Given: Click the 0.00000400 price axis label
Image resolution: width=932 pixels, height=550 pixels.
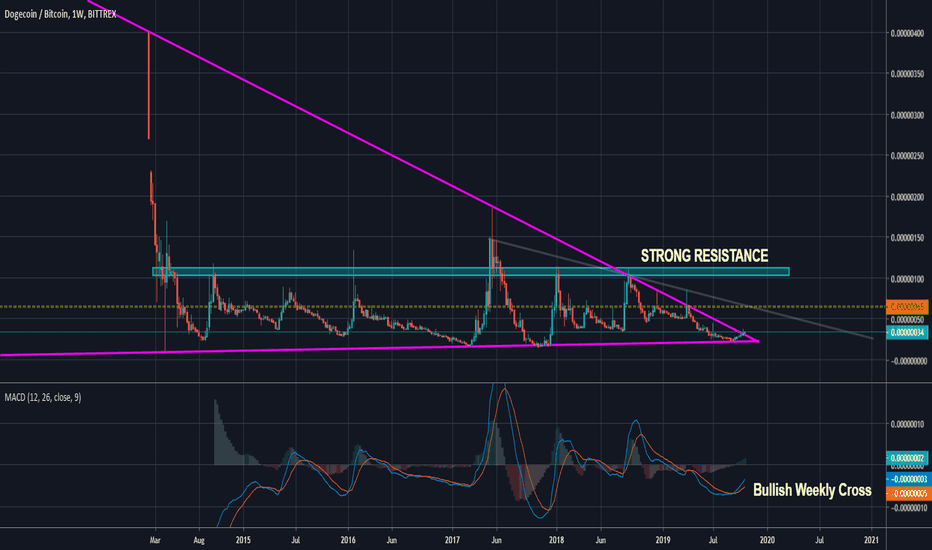Looking at the screenshot, I should point(907,33).
